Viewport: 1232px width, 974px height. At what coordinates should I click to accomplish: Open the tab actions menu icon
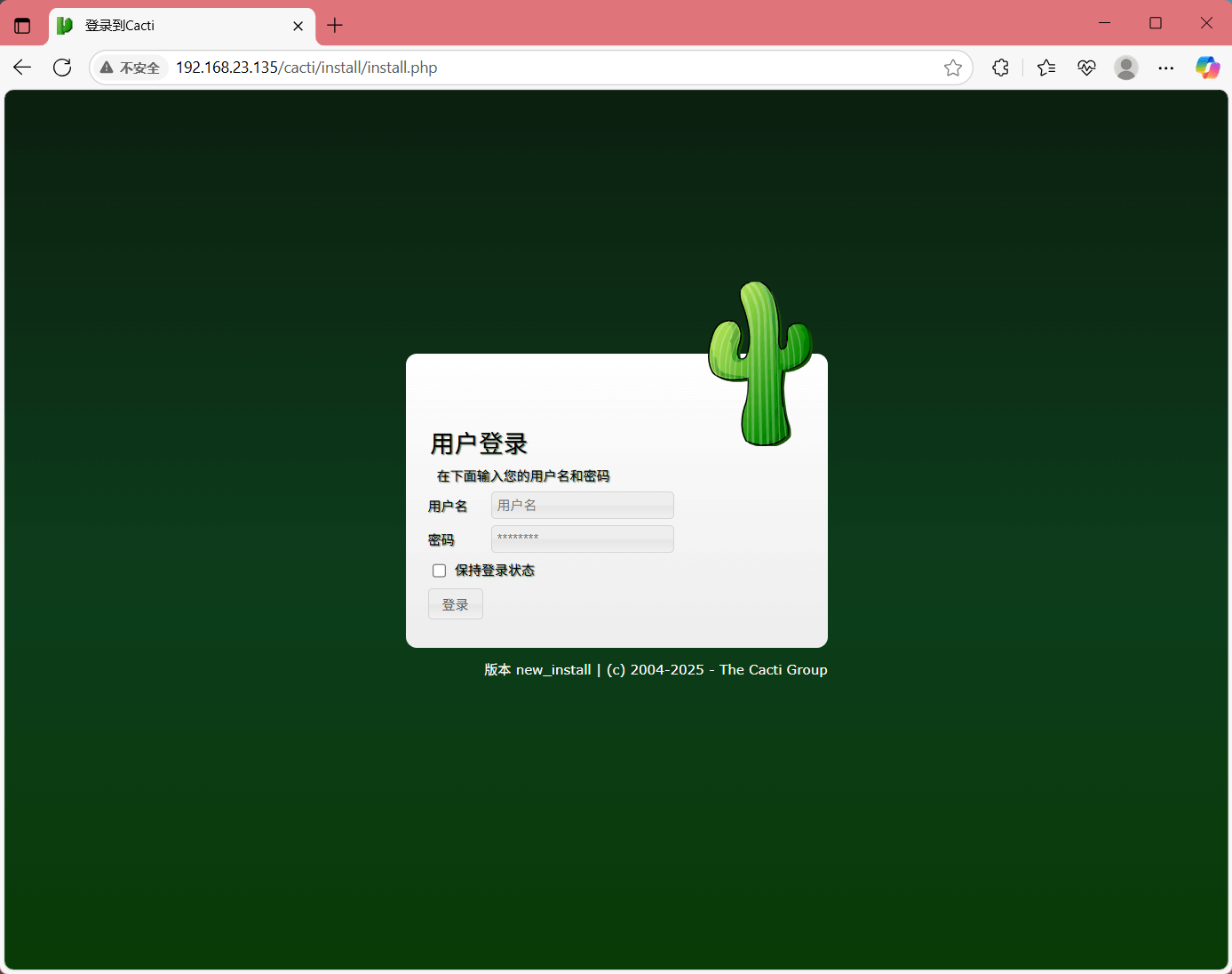(x=22, y=26)
